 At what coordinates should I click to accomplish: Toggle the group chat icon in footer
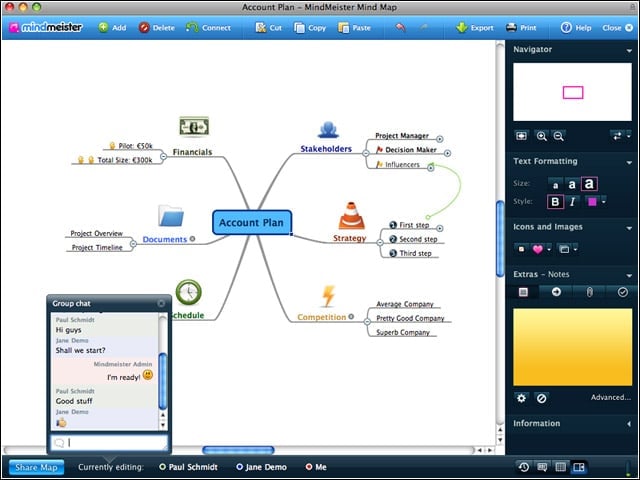click(x=542, y=467)
